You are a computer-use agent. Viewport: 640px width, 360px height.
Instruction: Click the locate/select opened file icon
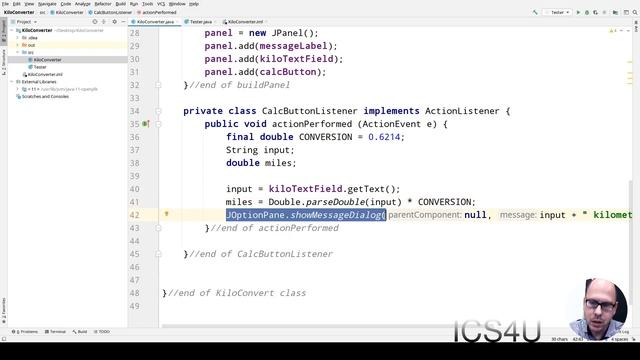point(95,22)
